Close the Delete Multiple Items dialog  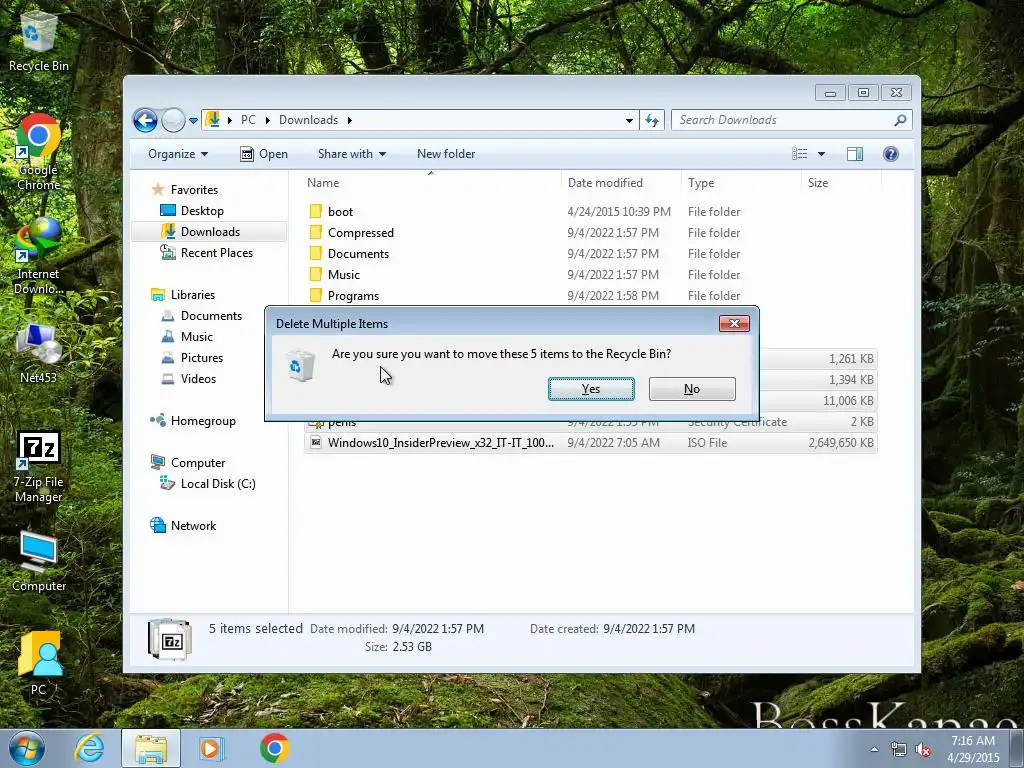(x=734, y=323)
